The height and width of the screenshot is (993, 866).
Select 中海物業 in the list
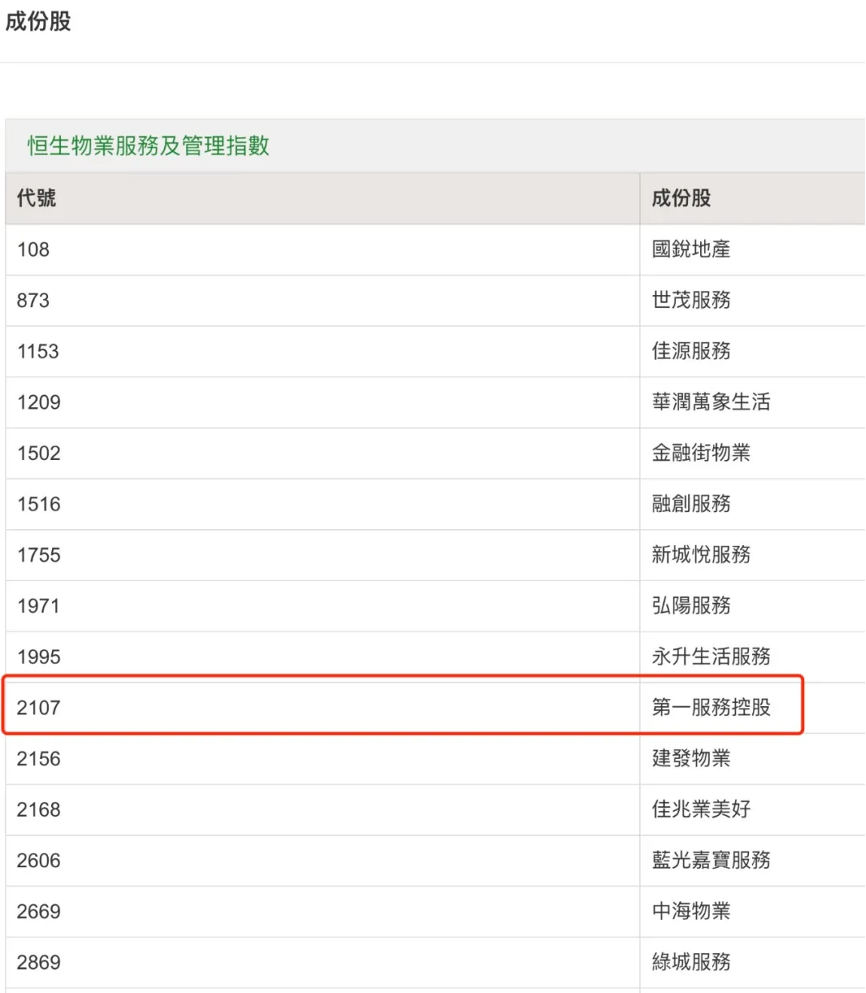pyautogui.click(x=691, y=911)
